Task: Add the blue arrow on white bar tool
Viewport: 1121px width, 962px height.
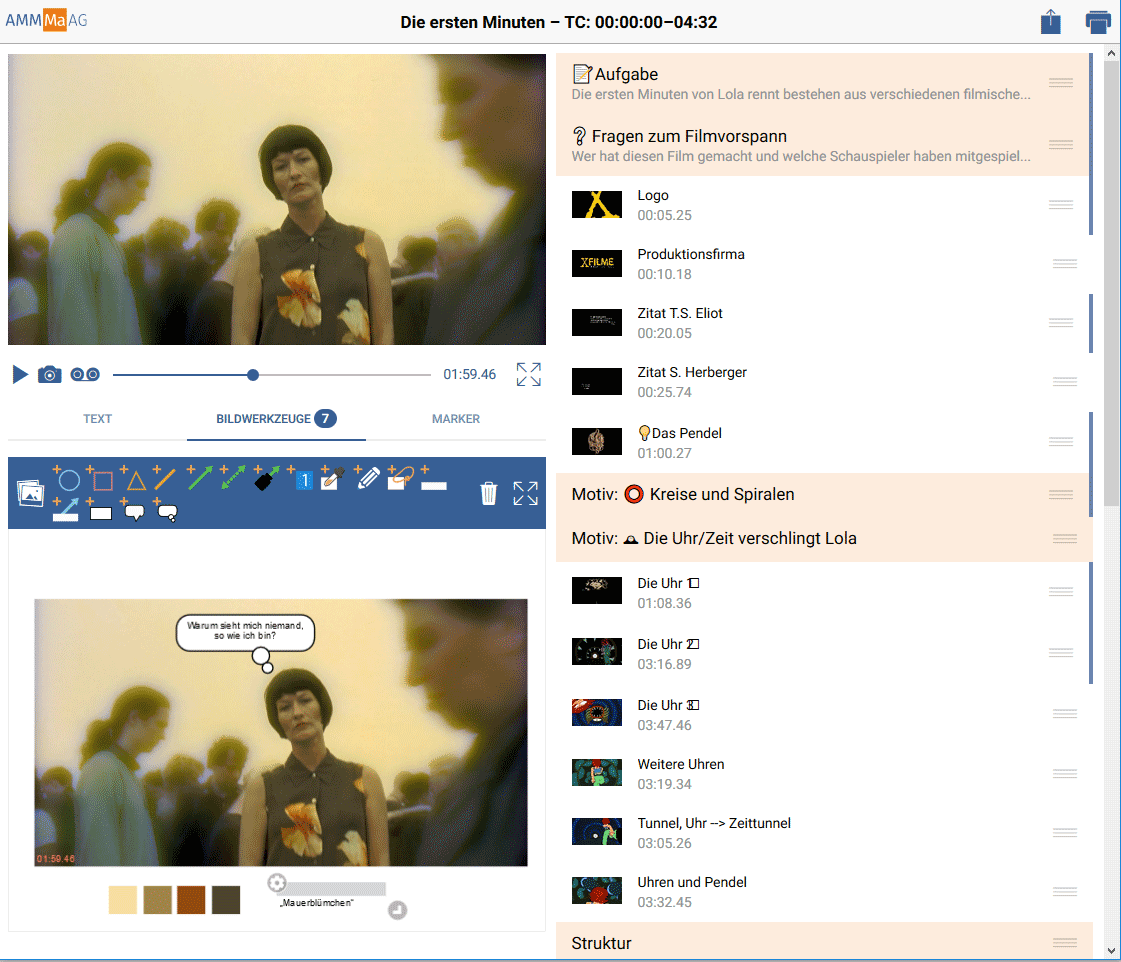Action: point(66,509)
